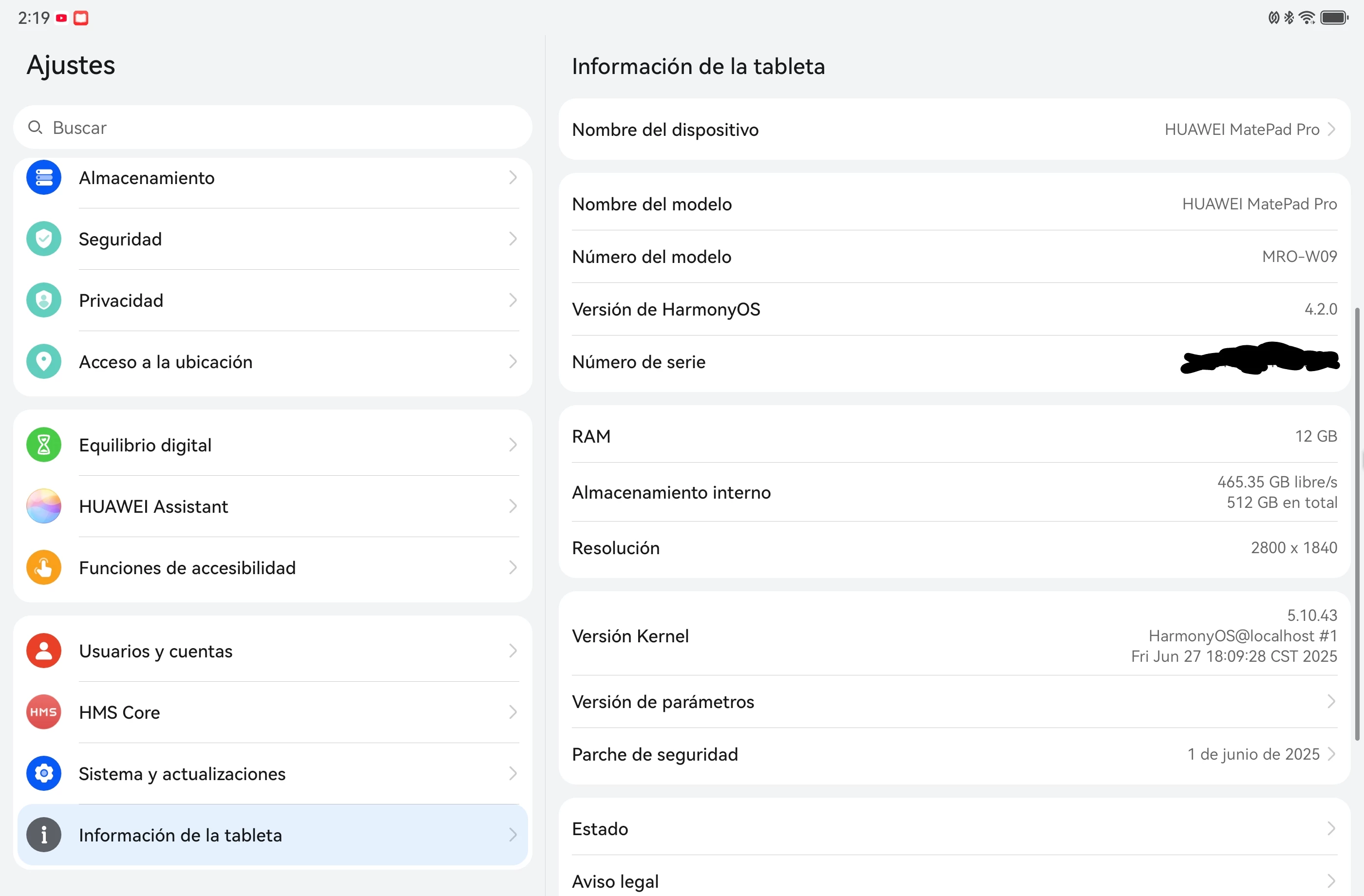Click the Almacenamiento storage icon
This screenshot has width=1364, height=896.
pos(43,178)
